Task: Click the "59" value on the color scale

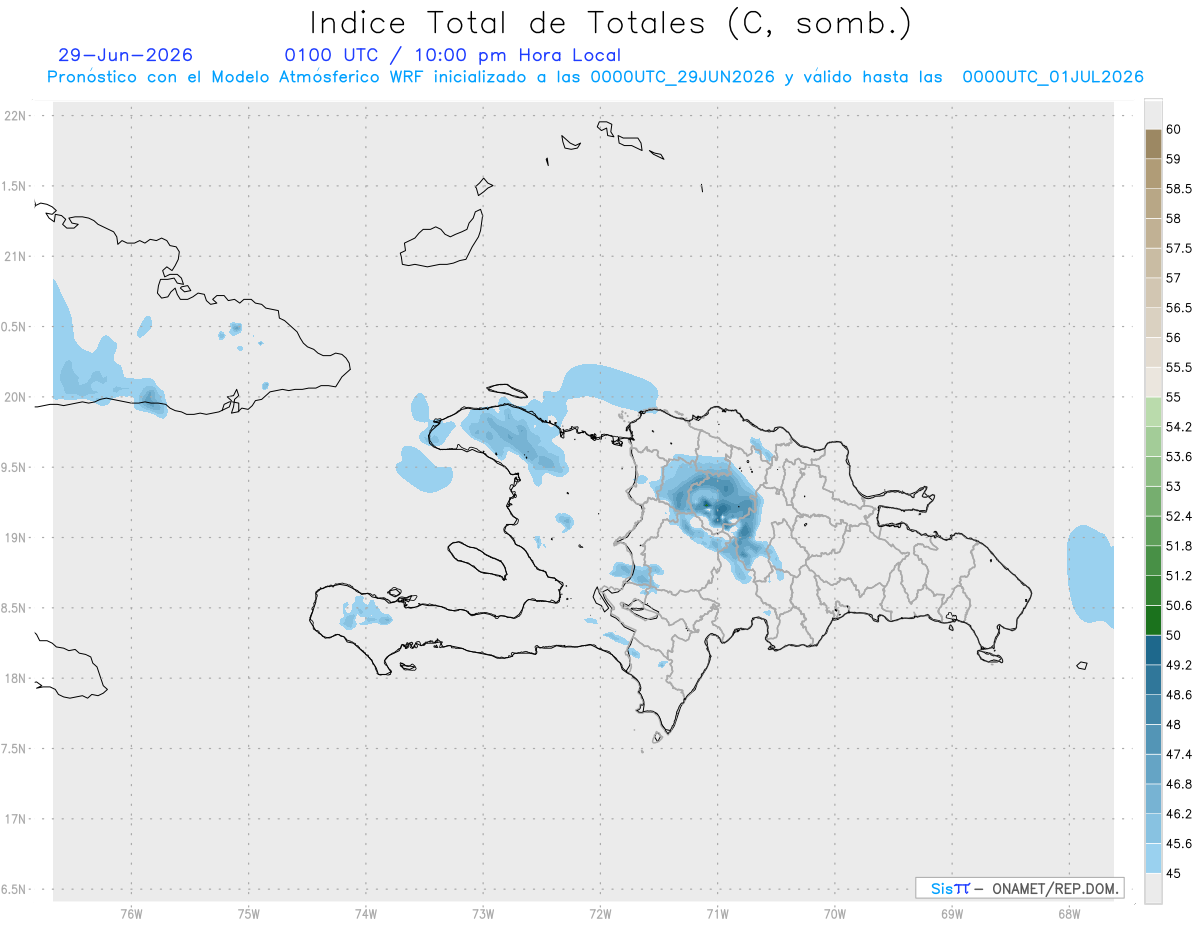Action: pyautogui.click(x=1174, y=159)
